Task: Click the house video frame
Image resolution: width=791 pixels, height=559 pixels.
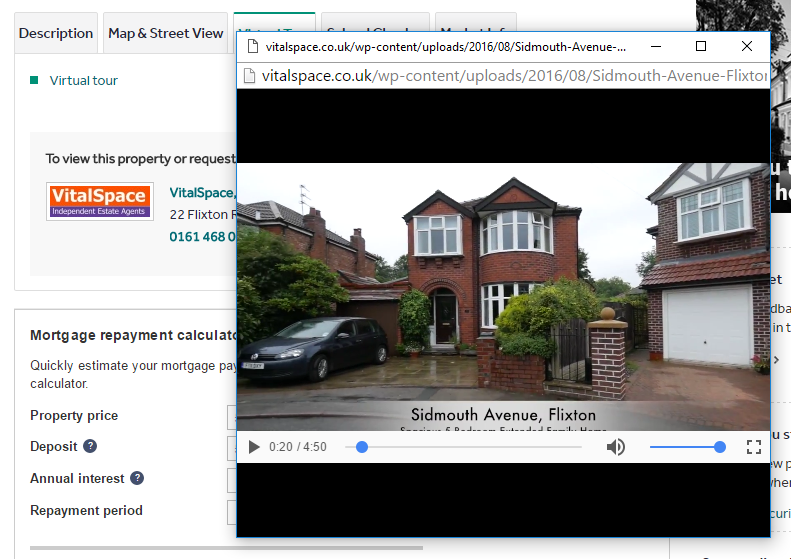Action: (x=503, y=297)
